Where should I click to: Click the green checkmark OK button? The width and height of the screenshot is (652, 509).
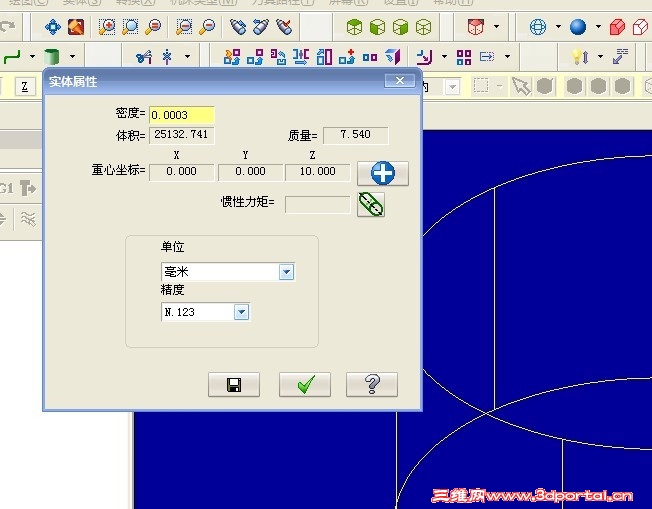pyautogui.click(x=305, y=385)
